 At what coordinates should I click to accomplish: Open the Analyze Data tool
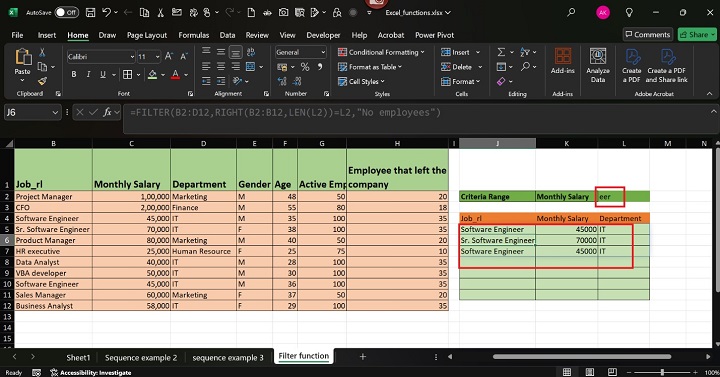597,65
